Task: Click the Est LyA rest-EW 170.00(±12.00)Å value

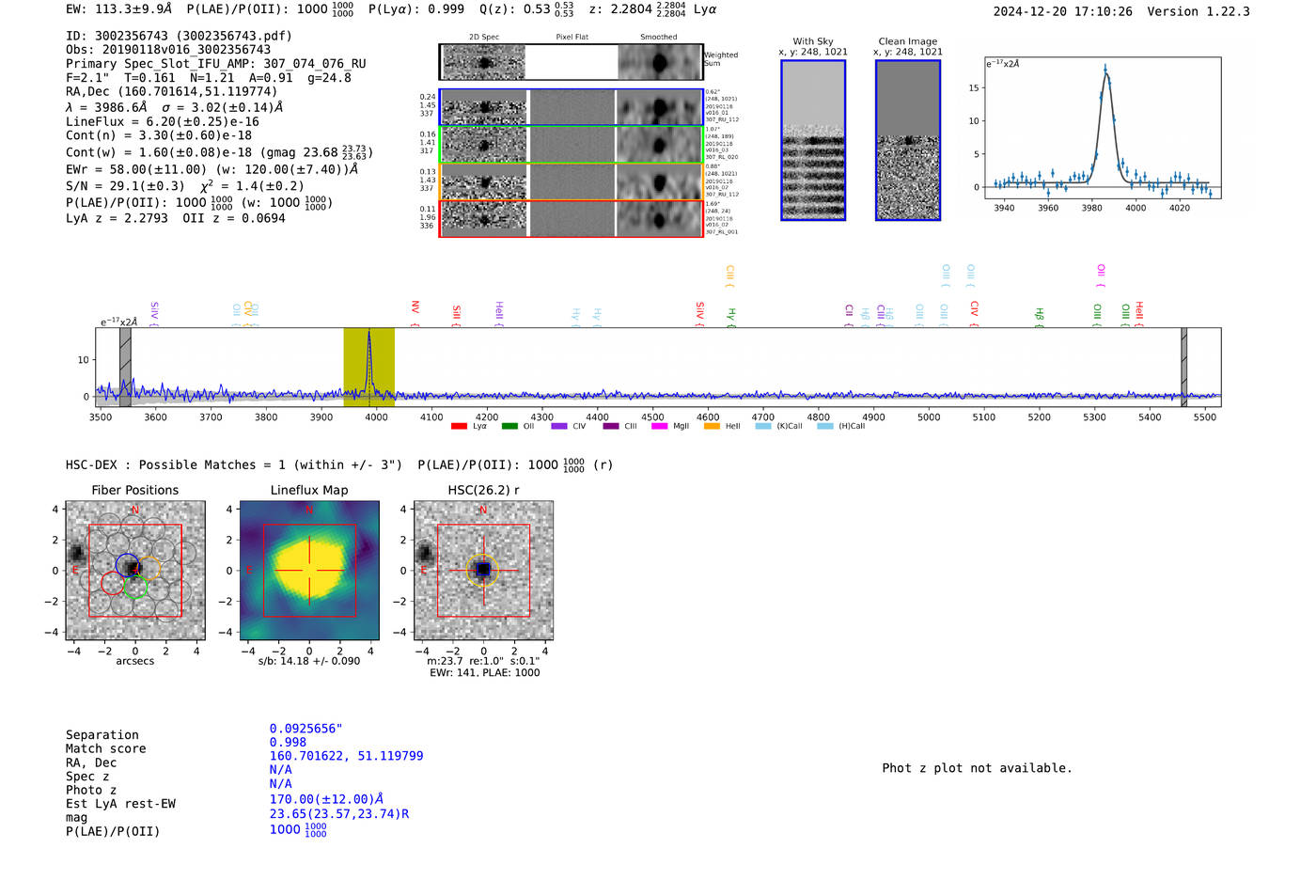Action: (x=327, y=799)
